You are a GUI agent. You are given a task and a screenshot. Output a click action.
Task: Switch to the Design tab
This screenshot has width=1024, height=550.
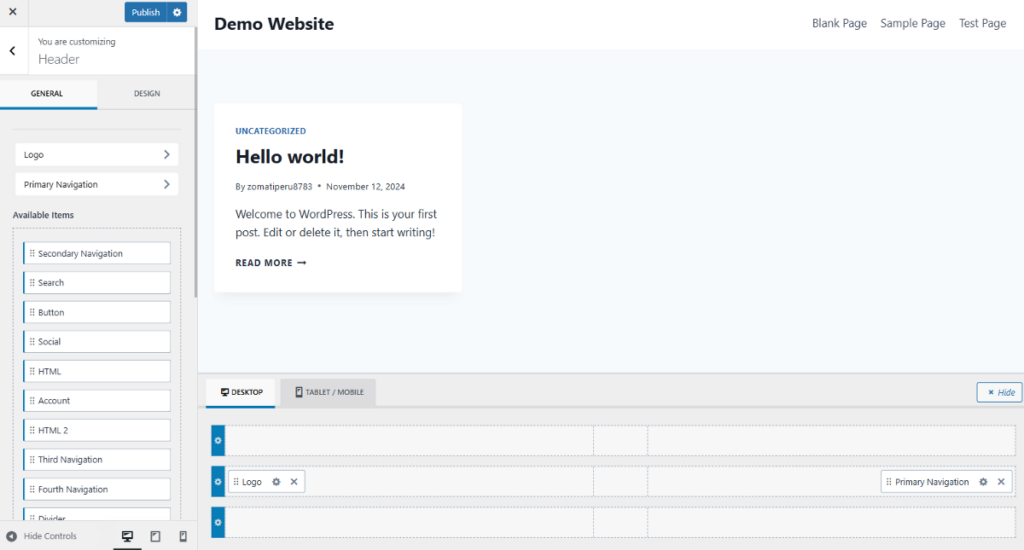147,93
